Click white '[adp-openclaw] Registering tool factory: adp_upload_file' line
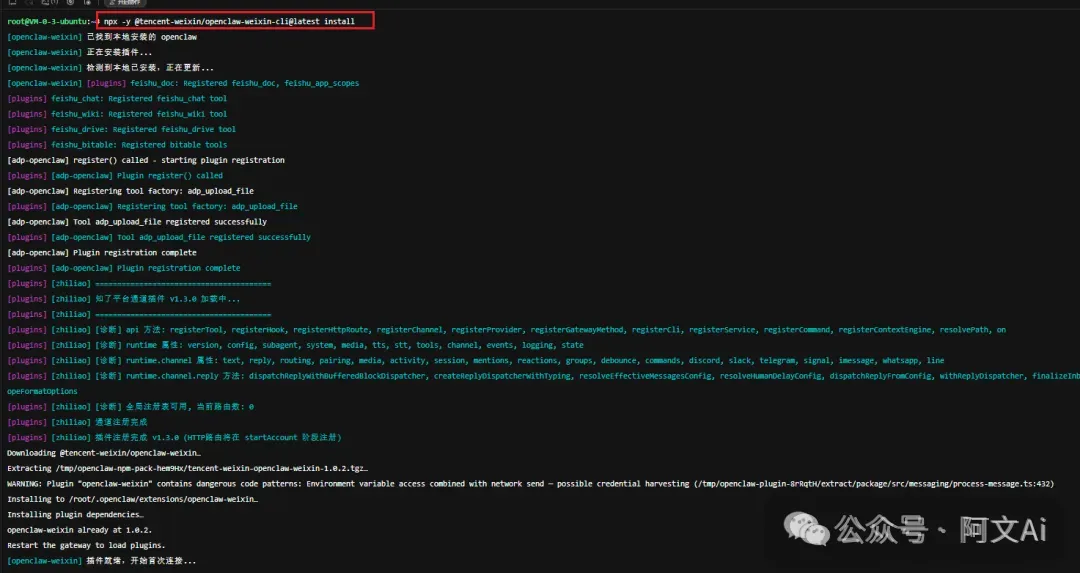The width and height of the screenshot is (1080, 573). pos(130,191)
